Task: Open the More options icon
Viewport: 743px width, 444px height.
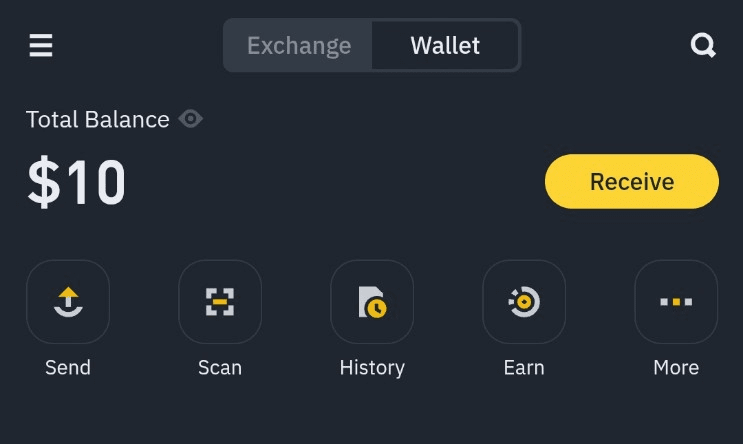Action: [676, 302]
